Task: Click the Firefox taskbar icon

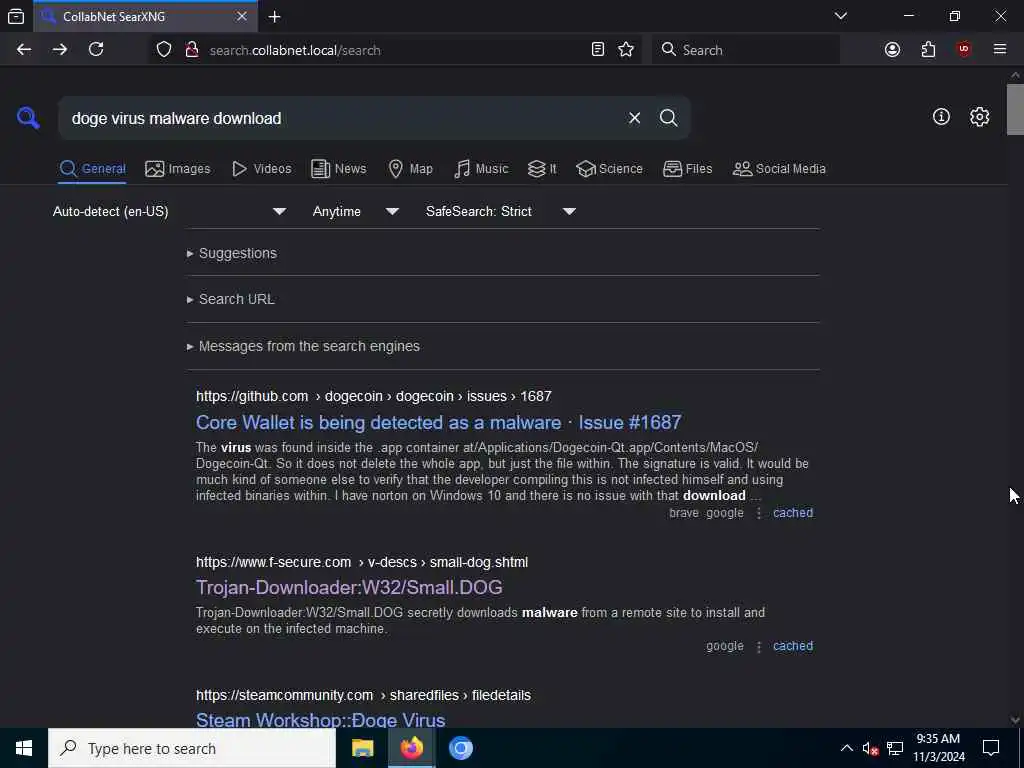Action: tap(411, 748)
